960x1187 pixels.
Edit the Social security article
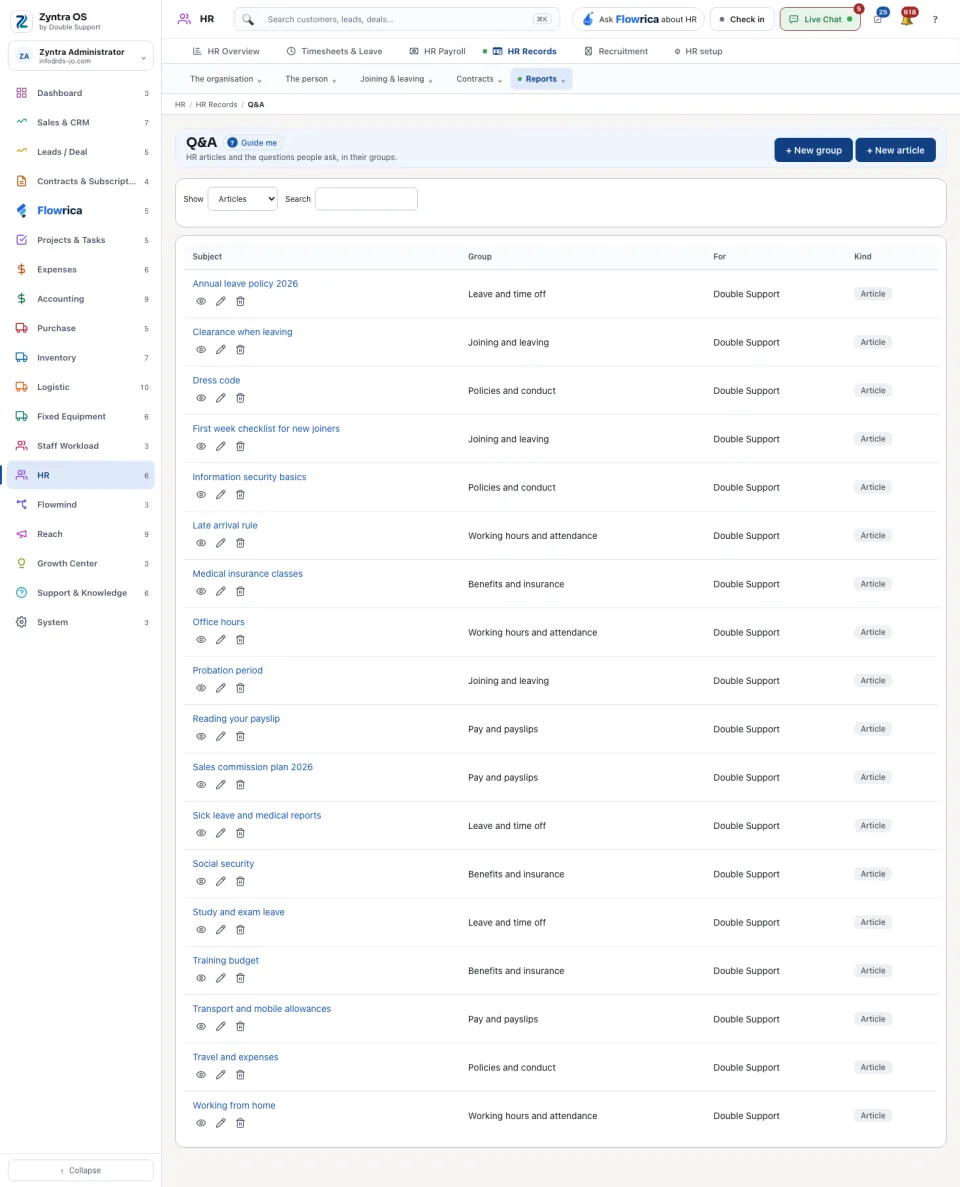220,881
